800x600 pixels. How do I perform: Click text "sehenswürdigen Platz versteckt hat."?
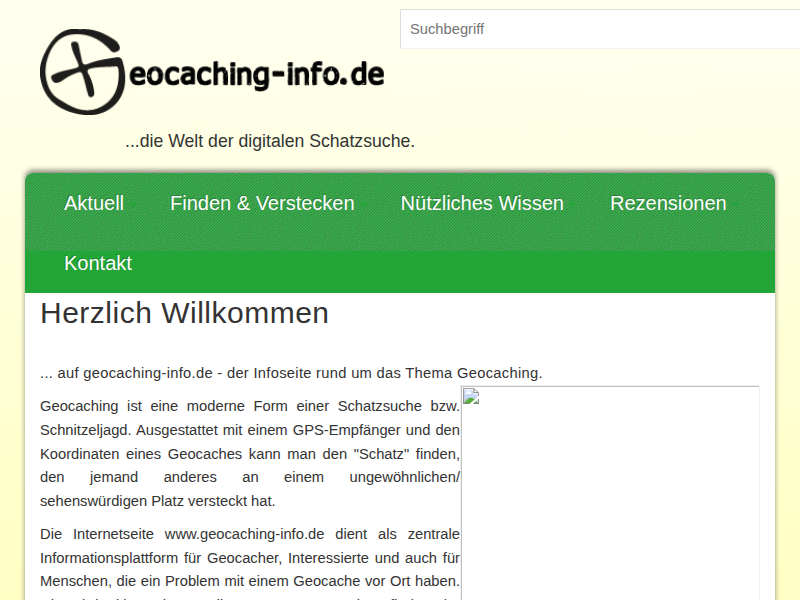click(x=158, y=501)
